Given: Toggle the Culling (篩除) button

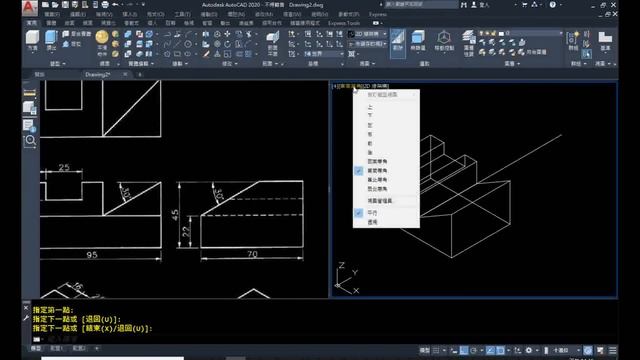Looking at the screenshot, I should [398, 43].
